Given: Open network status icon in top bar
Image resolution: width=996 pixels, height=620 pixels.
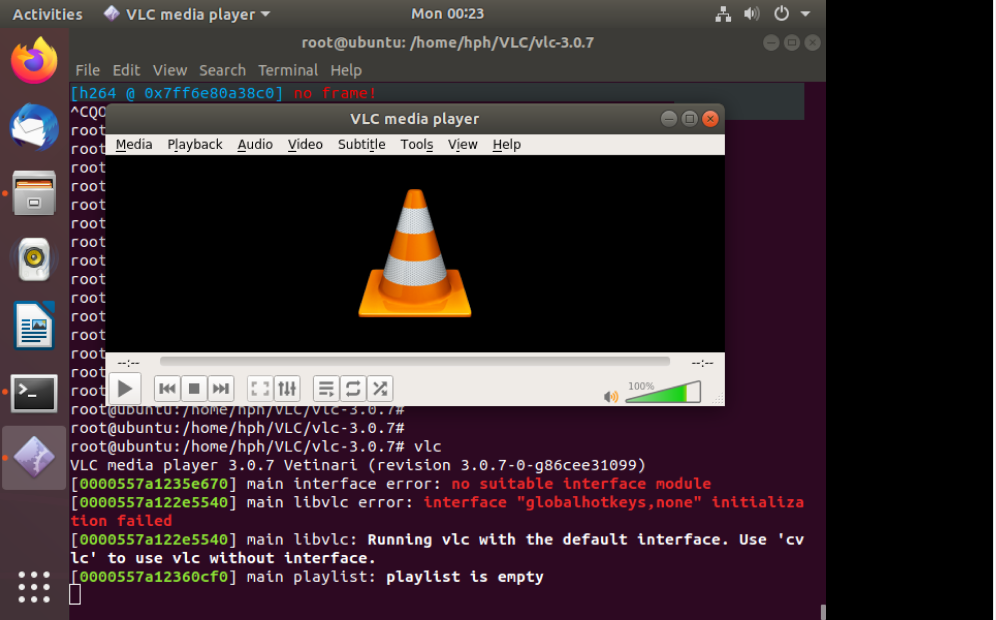Looking at the screenshot, I should coord(723,14).
